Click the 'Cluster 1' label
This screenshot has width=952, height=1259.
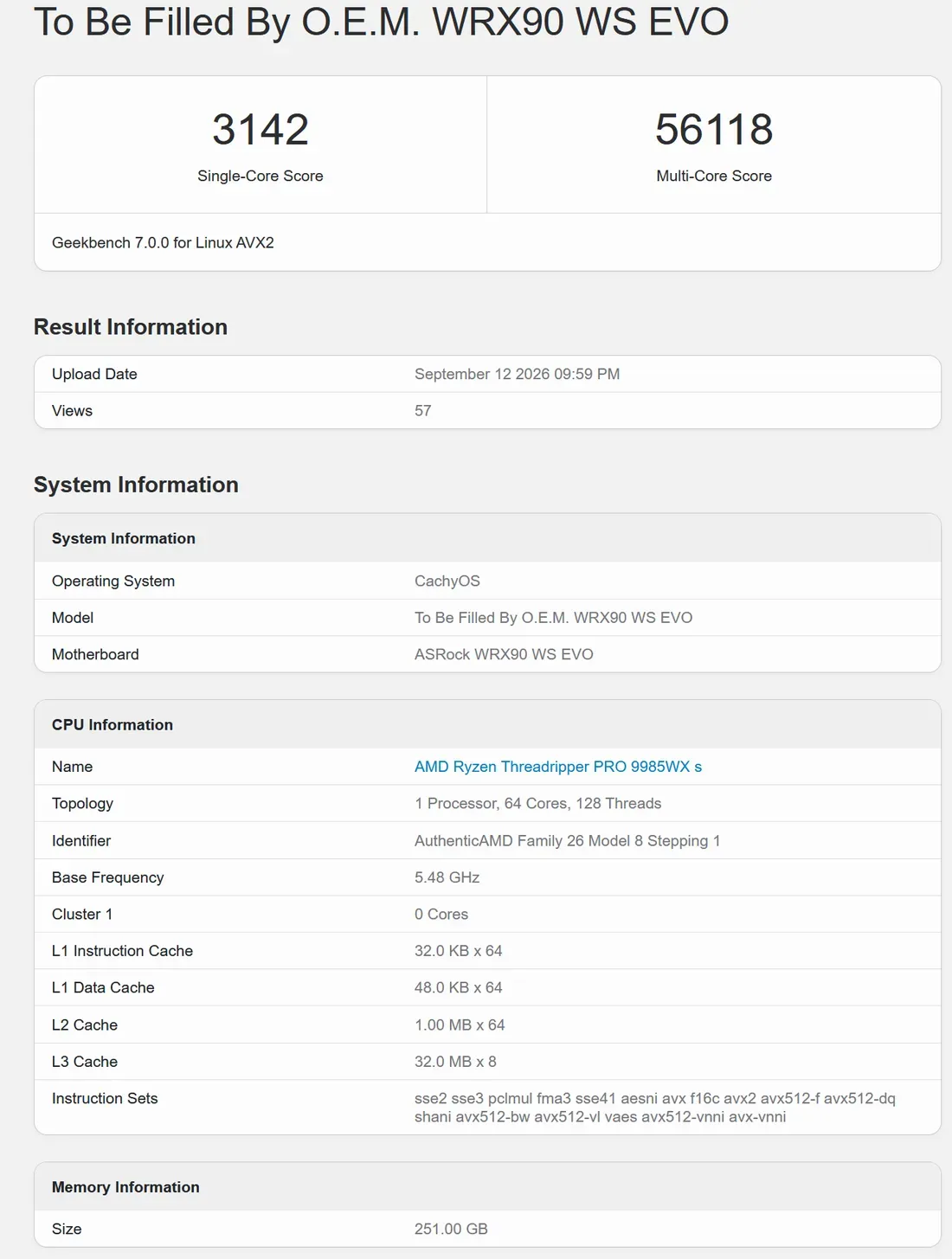82,915
